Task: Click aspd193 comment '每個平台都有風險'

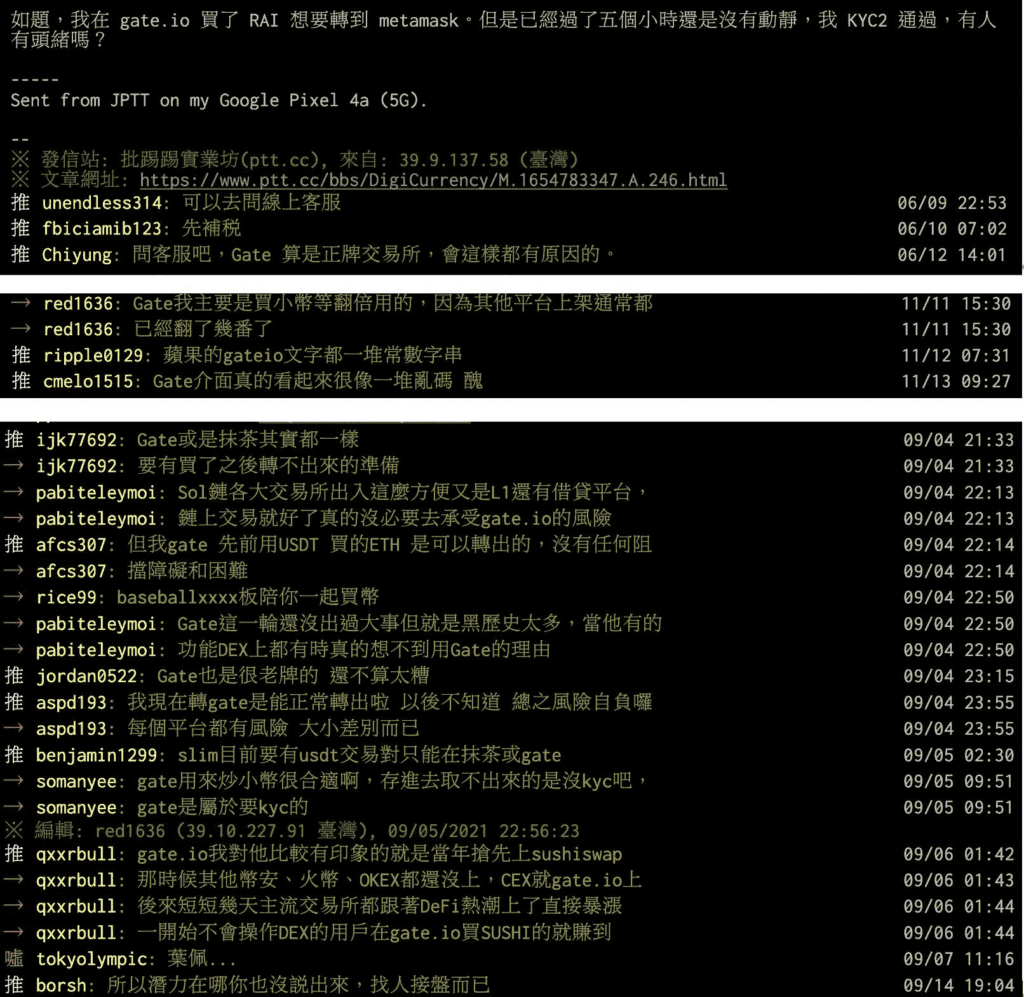Action: (273, 728)
